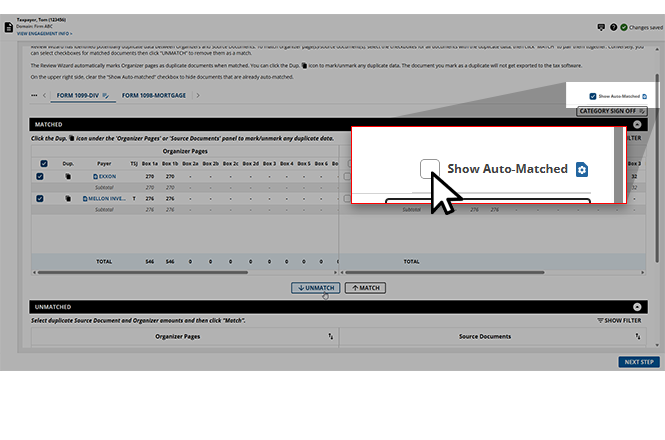Click sort icon beside unmatched Organizer Pages

point(331,336)
